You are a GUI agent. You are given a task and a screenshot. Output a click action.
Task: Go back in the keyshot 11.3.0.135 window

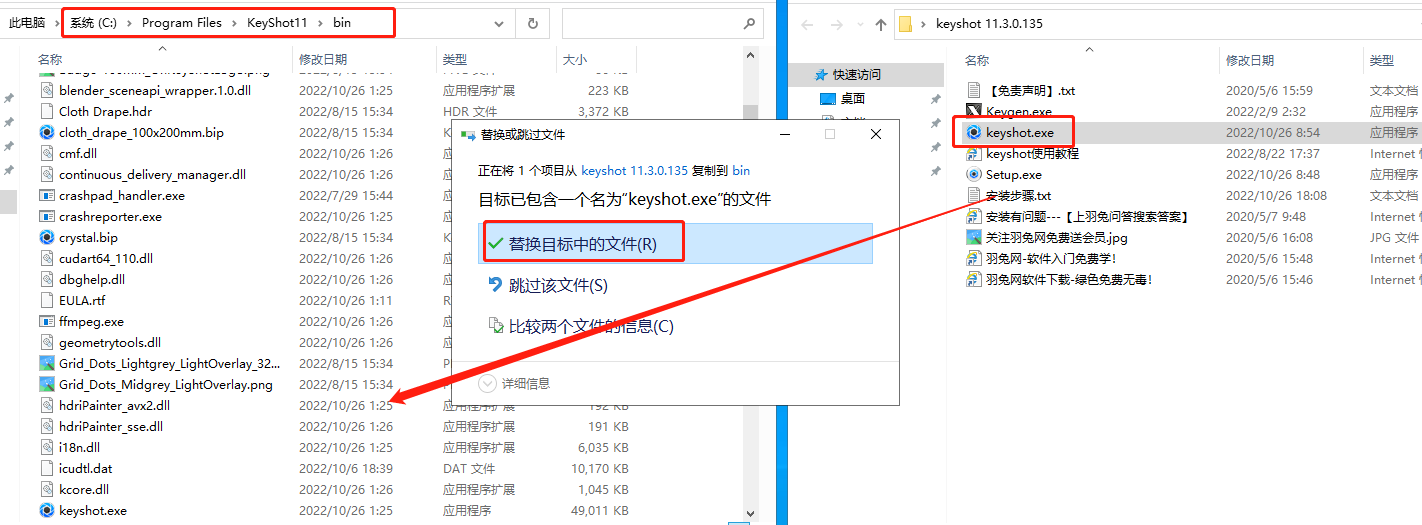(x=808, y=24)
